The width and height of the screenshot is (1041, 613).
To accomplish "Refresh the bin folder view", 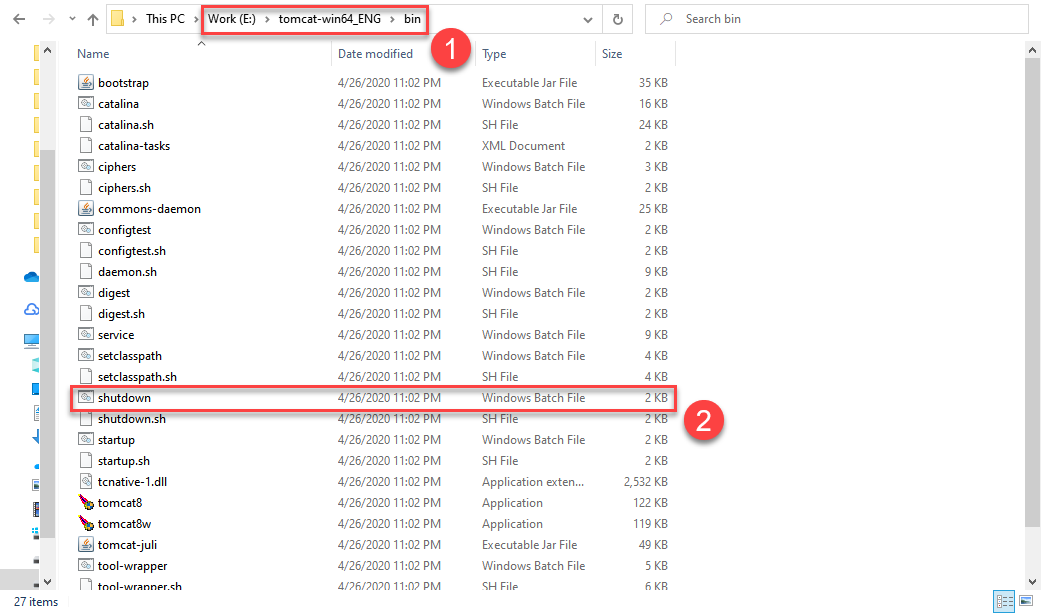I will click(x=619, y=18).
